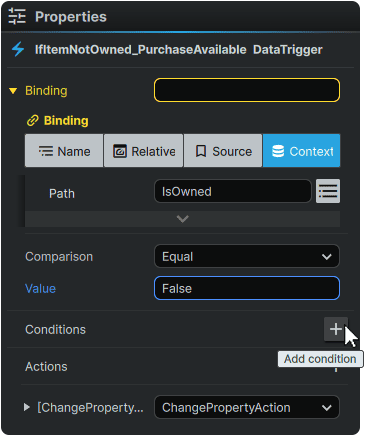Expand the ChangeProperty action tree item
Image resolution: width=365 pixels, height=436 pixels.
[27, 407]
